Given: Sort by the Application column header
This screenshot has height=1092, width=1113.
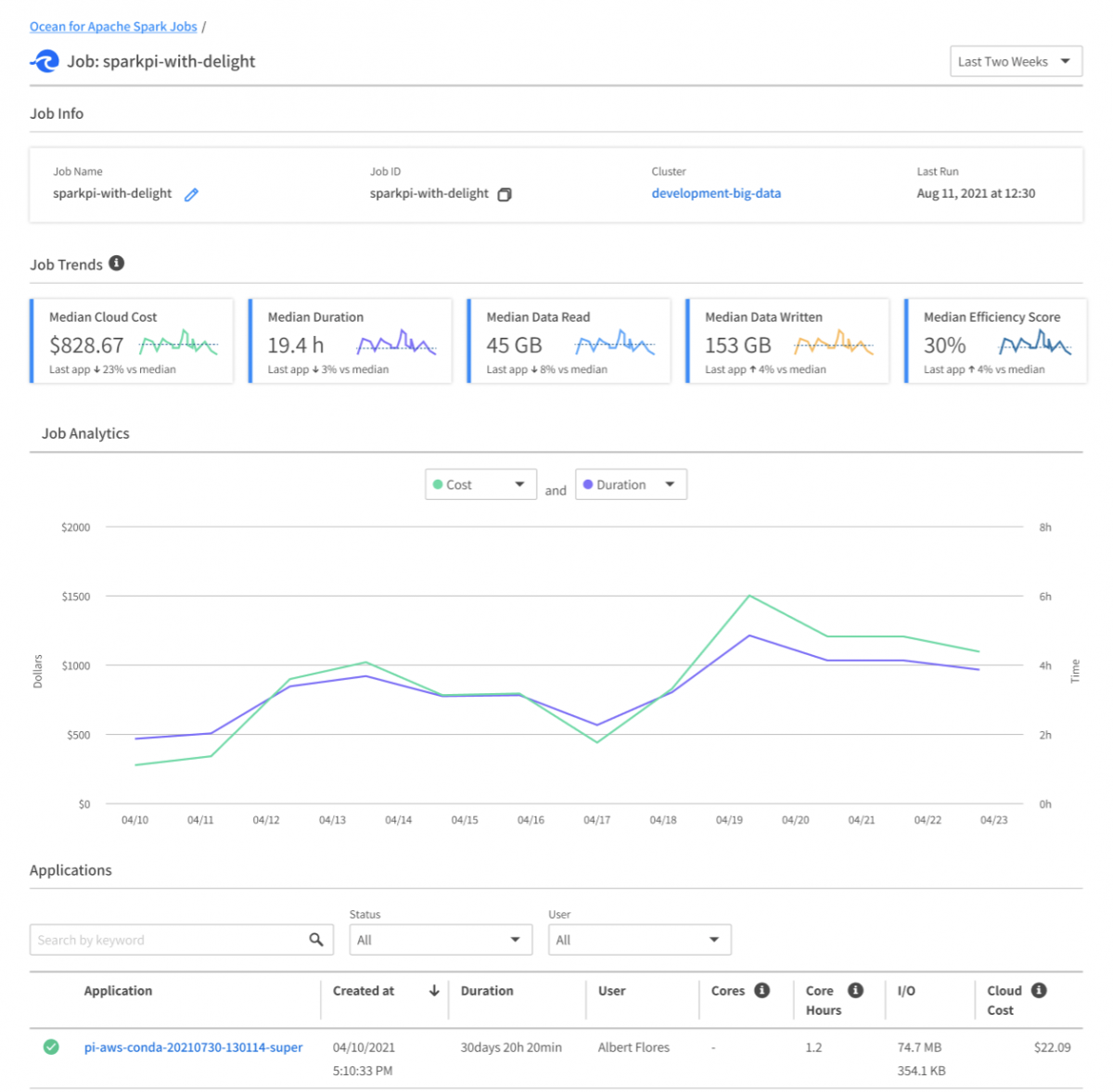Looking at the screenshot, I should tap(118, 991).
